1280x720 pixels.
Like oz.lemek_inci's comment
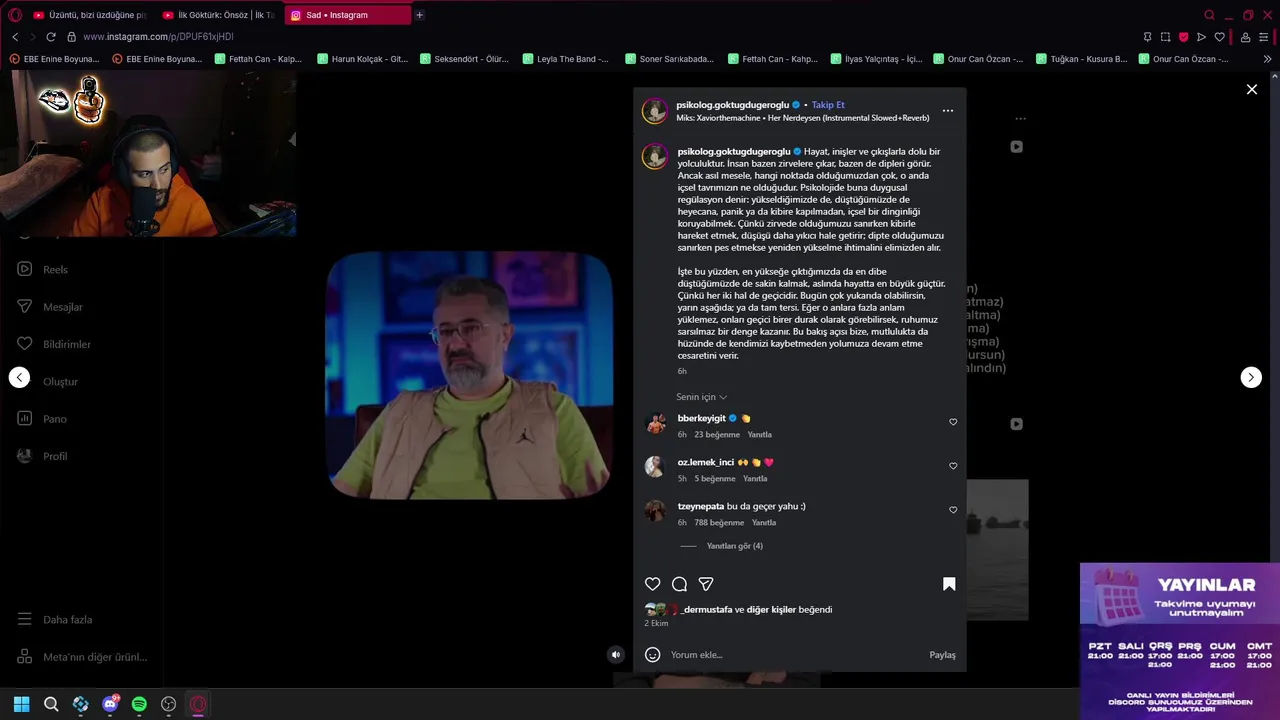click(953, 466)
